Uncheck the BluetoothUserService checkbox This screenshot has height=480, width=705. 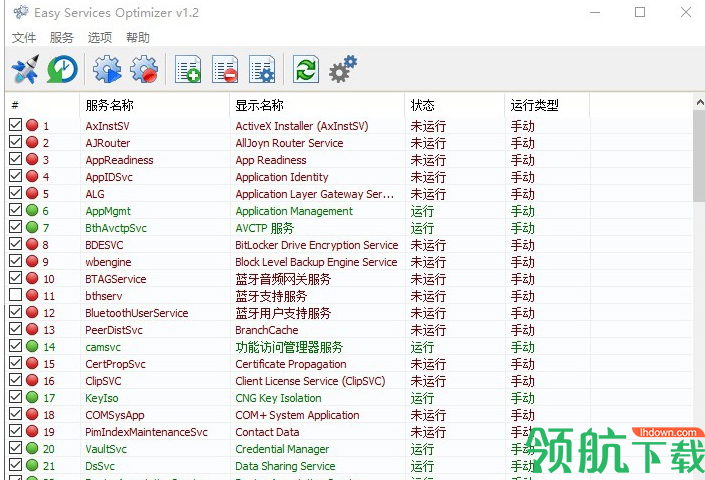15,312
